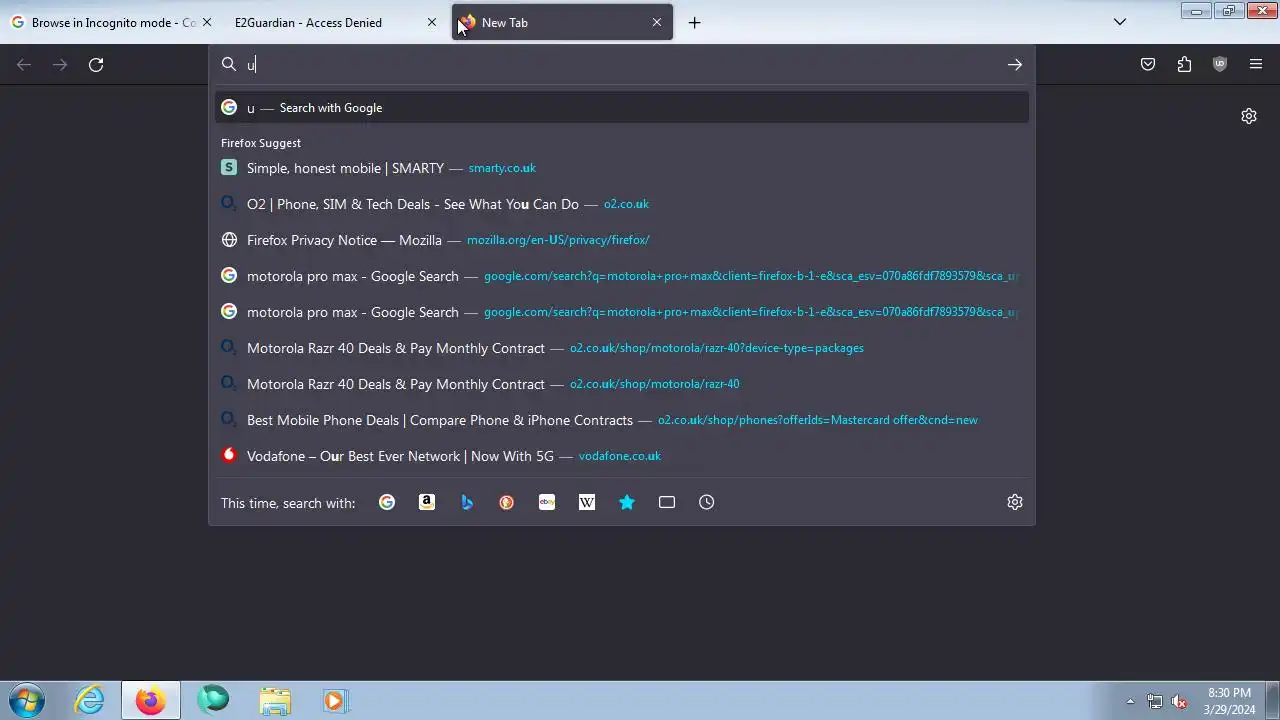Search open tabs using the tabs icon
The height and width of the screenshot is (720, 1280).
[x=667, y=502]
